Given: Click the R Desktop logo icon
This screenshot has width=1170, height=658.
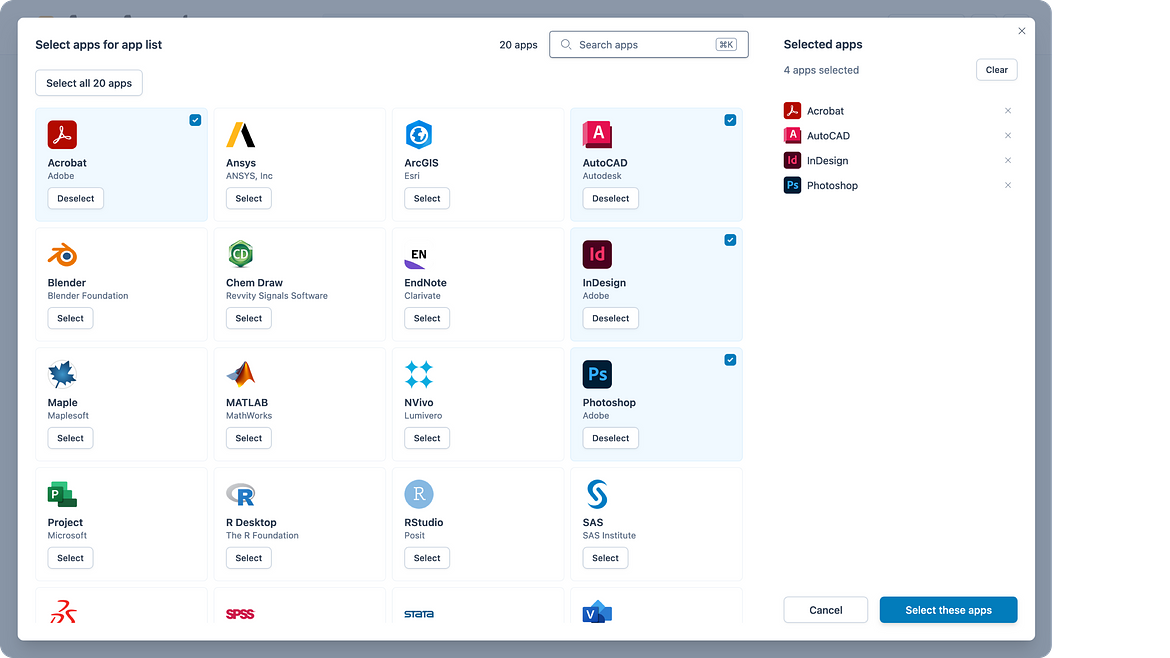Looking at the screenshot, I should point(241,494).
